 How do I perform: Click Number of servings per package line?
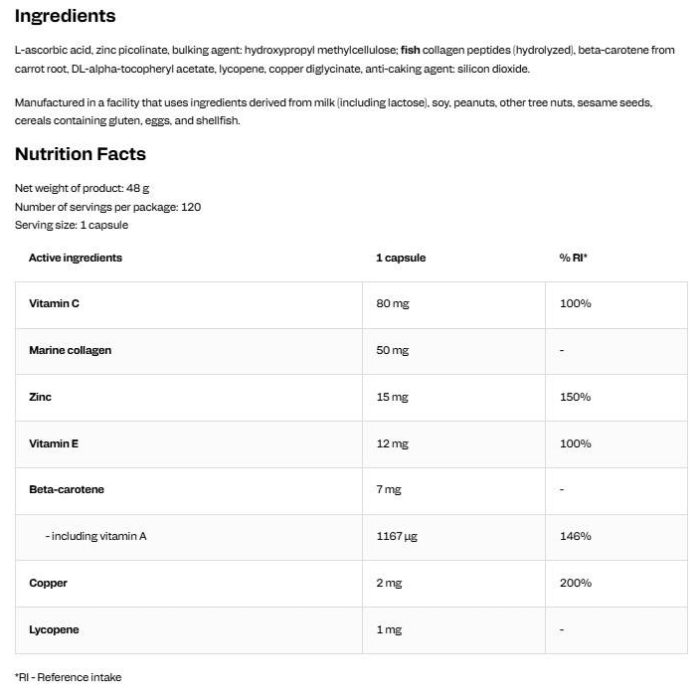108,207
